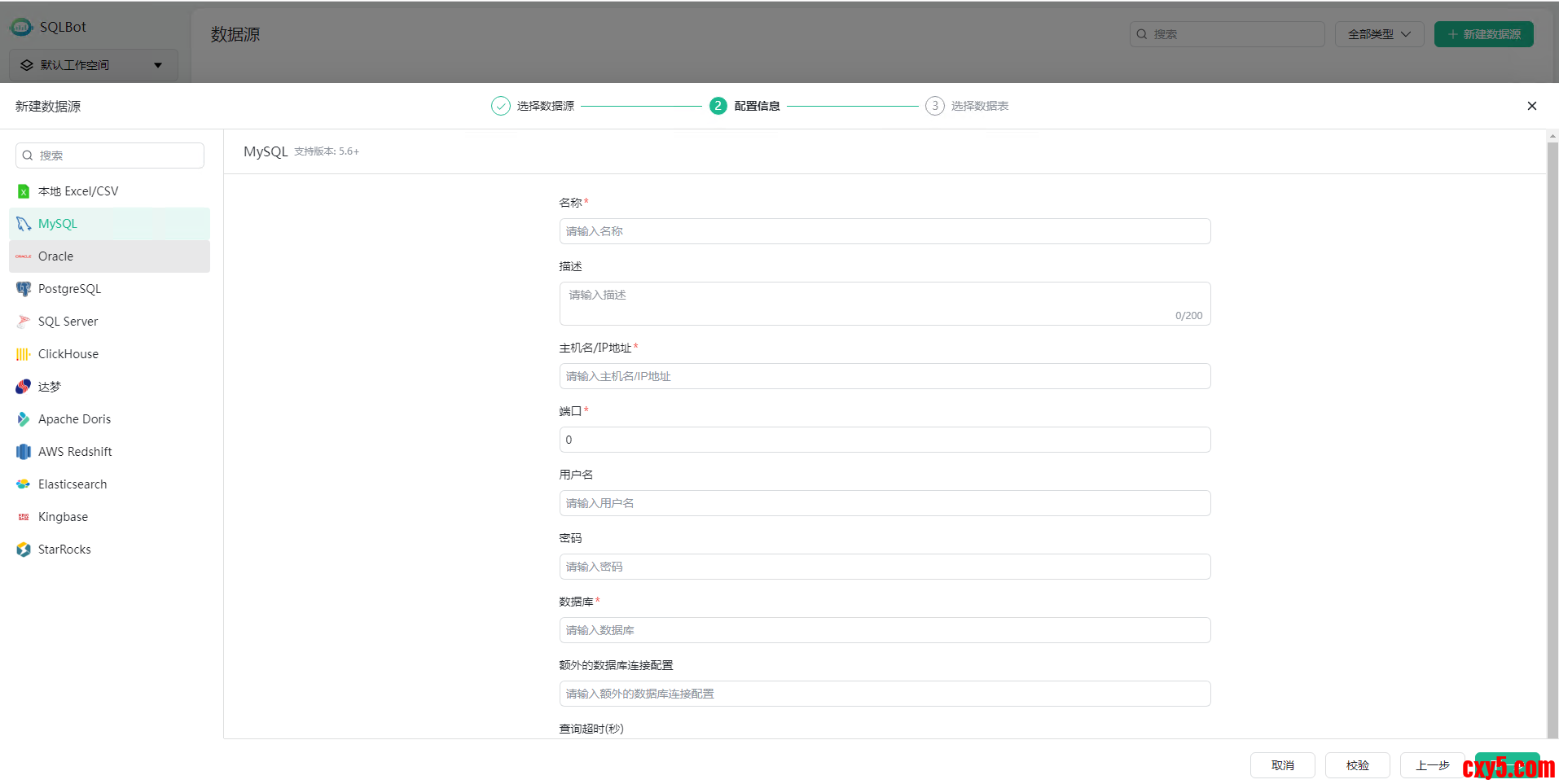
Task: Click the ClickHouse bars icon
Action: pyautogui.click(x=24, y=354)
